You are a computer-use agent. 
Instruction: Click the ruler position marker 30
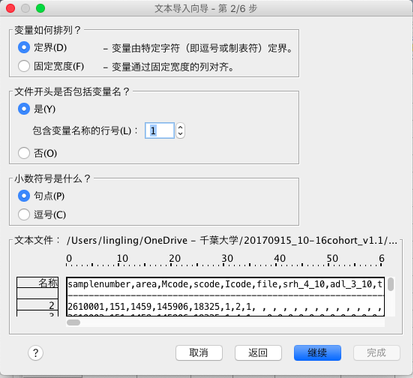(227, 258)
